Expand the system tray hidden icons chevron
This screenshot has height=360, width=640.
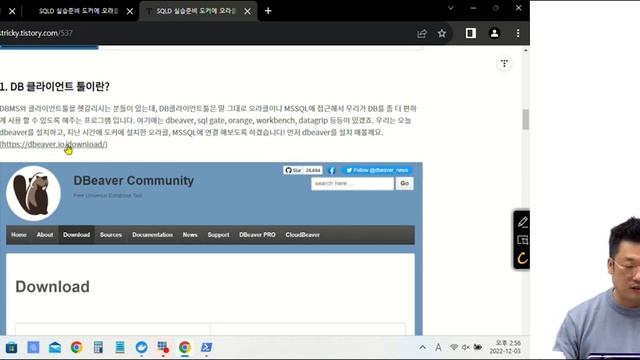point(423,347)
